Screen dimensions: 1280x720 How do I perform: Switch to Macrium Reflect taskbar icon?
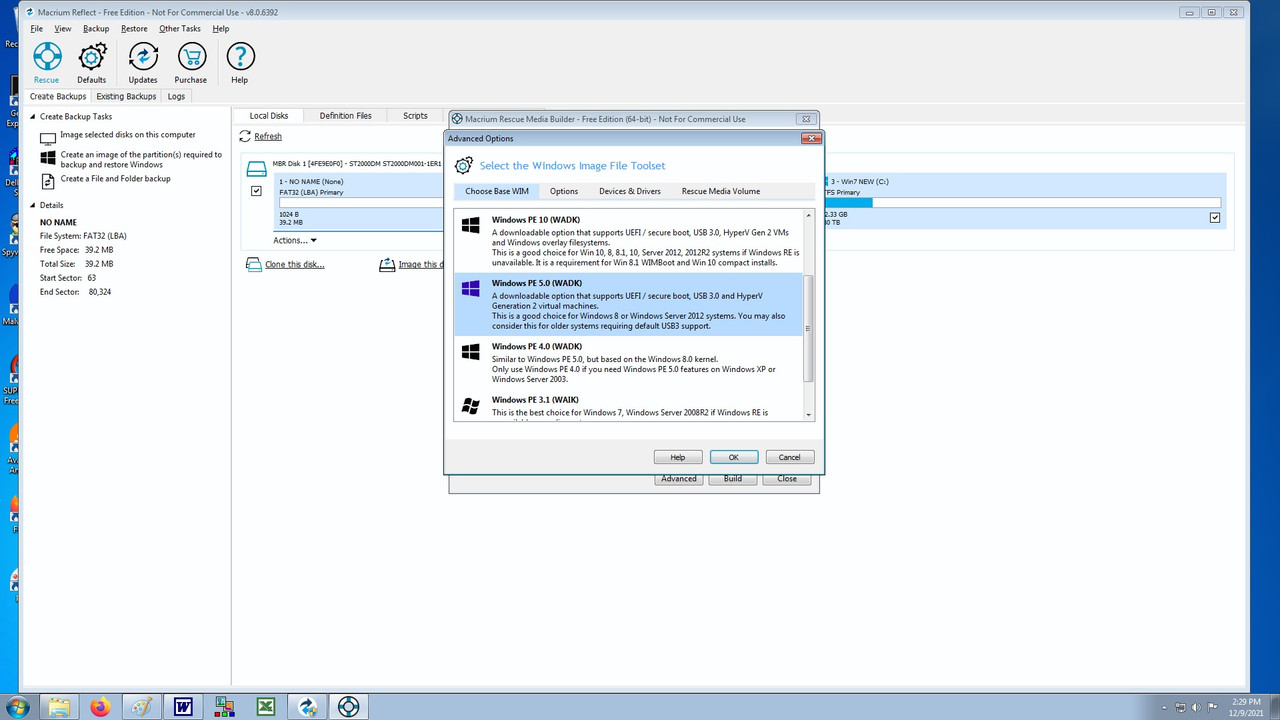click(307, 707)
